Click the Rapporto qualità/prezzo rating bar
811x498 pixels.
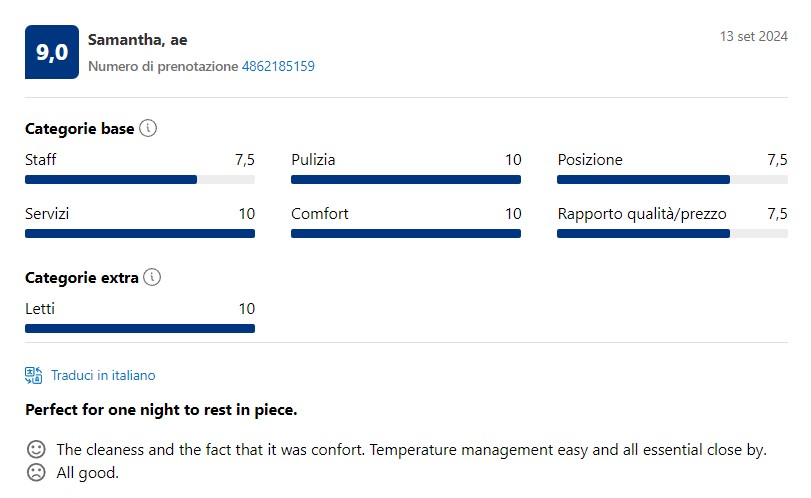[x=672, y=234]
